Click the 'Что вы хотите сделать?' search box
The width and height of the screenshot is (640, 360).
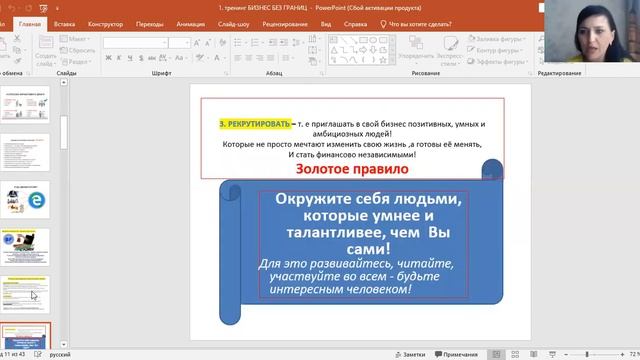pos(416,24)
